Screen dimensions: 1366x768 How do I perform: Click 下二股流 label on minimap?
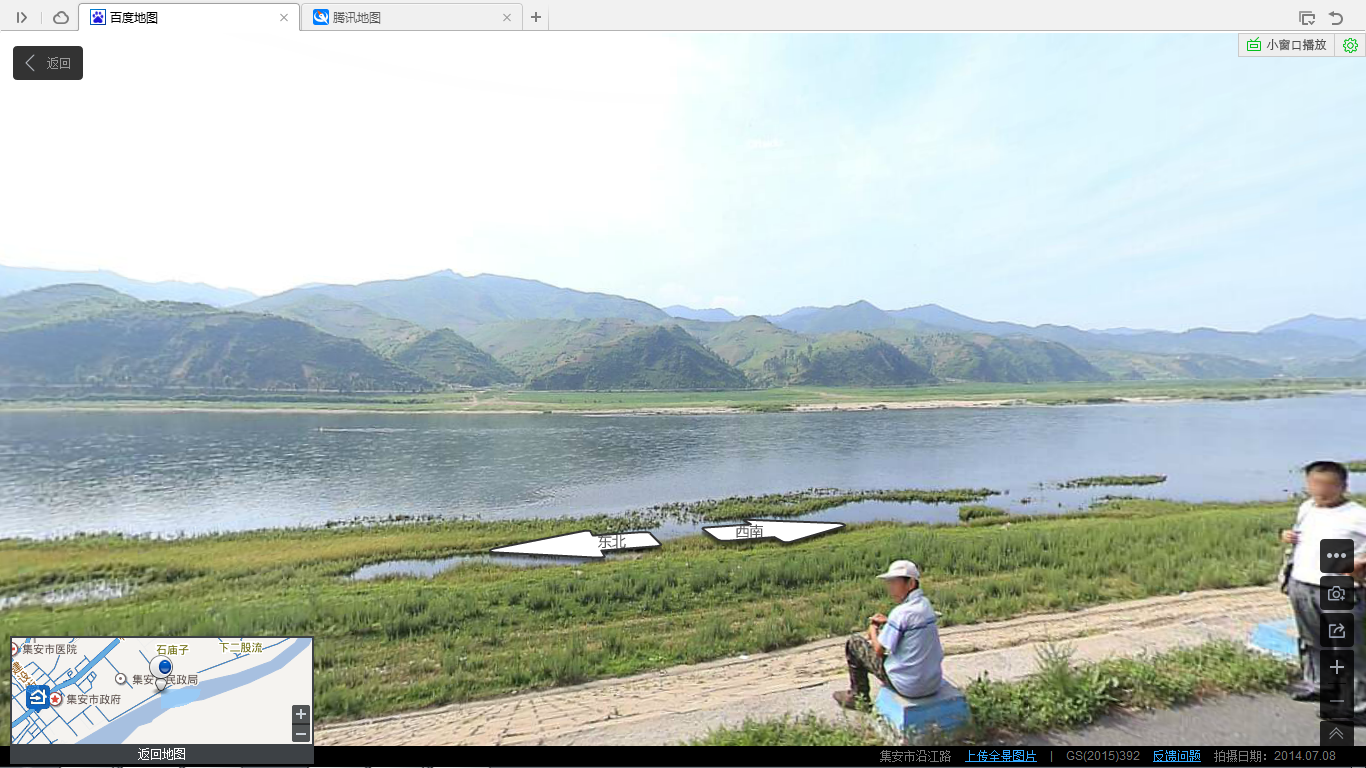click(240, 648)
